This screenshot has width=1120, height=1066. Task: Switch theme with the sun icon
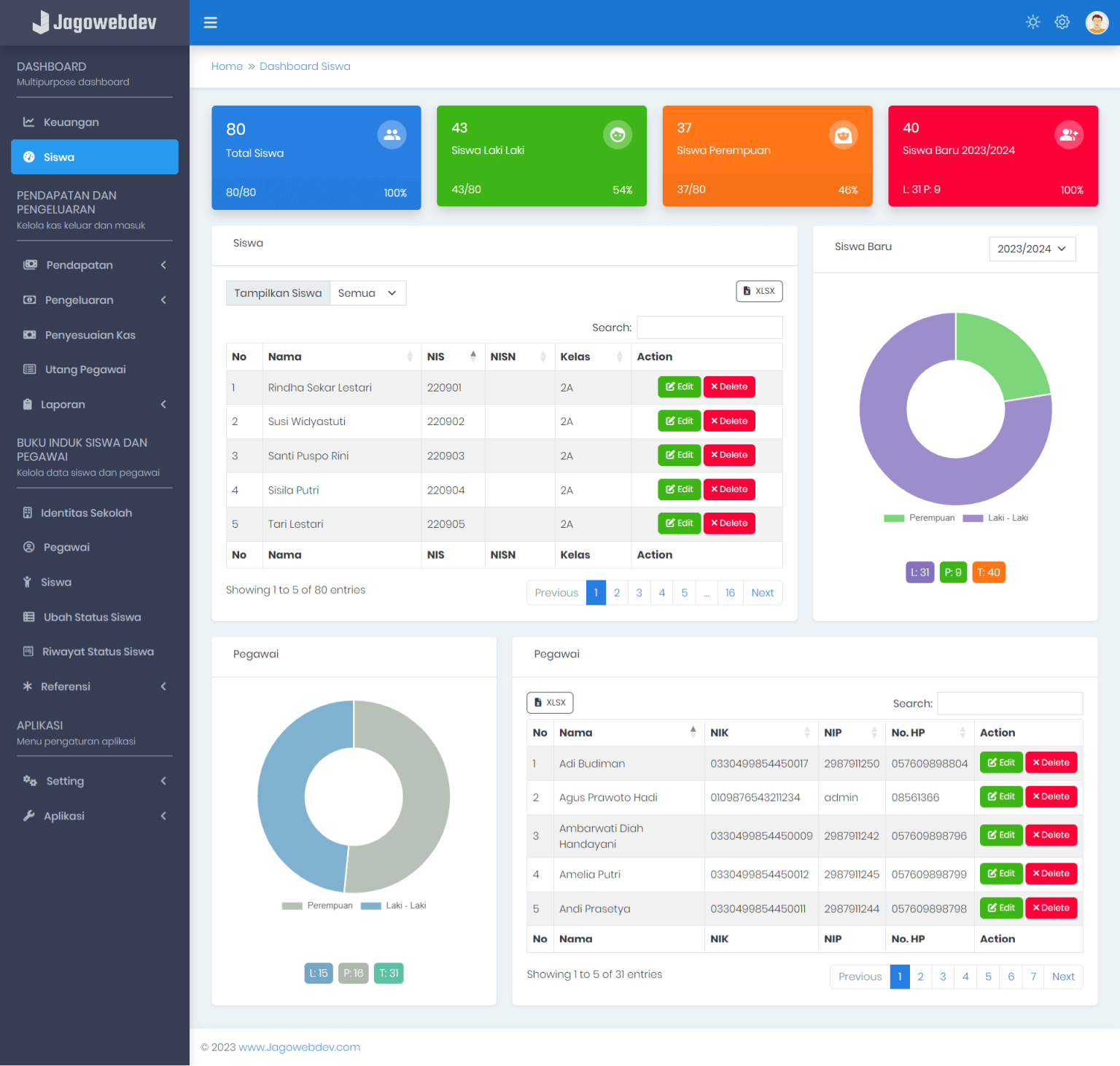pos(1032,22)
